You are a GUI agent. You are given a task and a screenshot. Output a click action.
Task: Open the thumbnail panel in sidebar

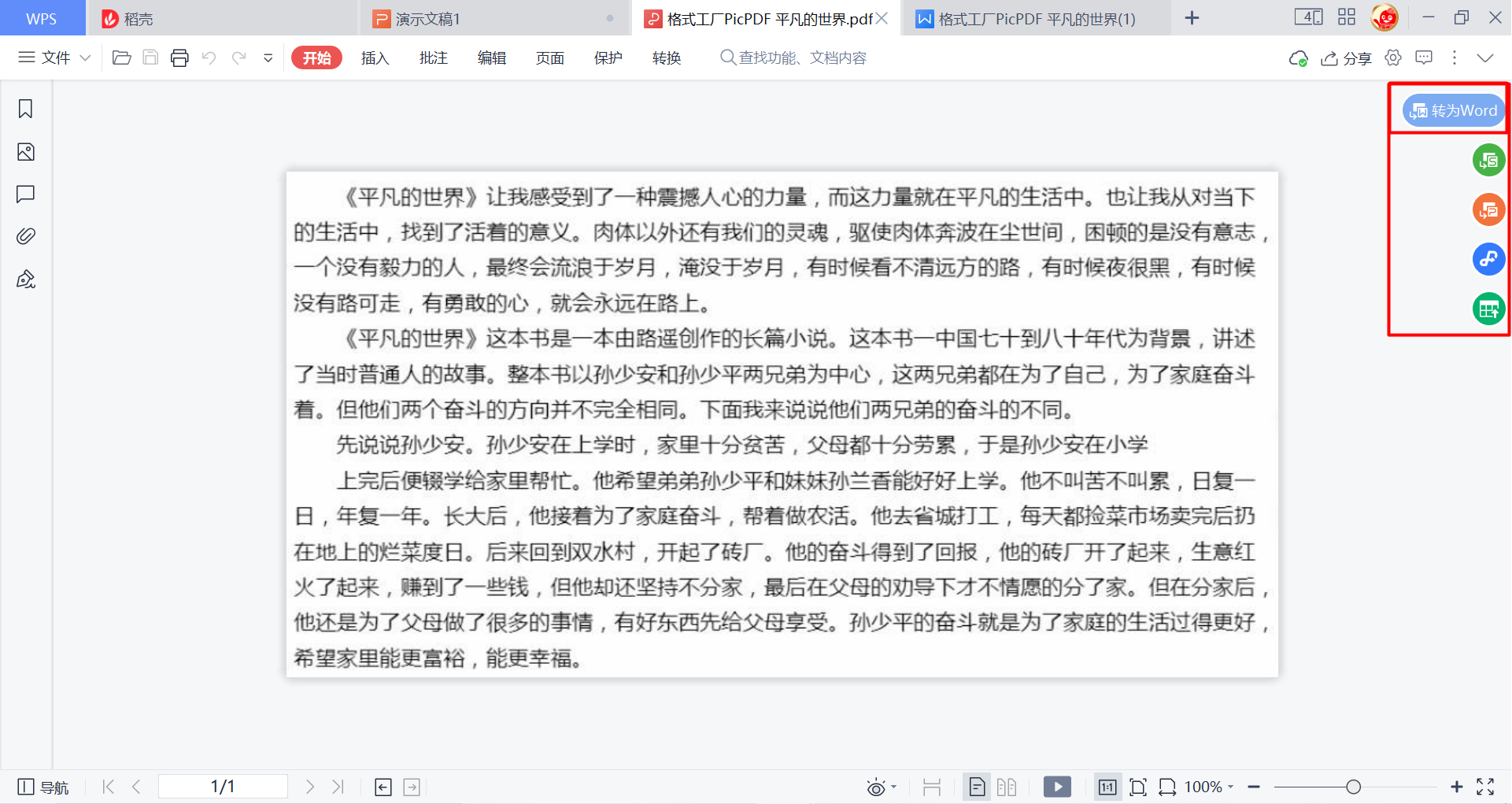coord(26,152)
